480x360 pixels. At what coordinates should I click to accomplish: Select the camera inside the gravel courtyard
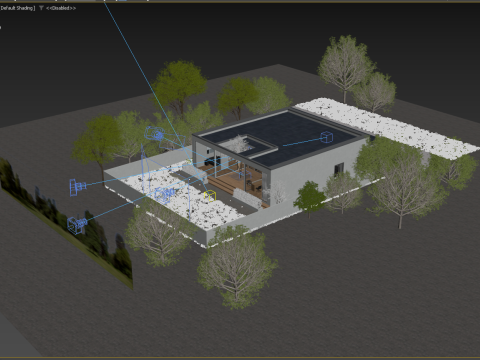(x=164, y=194)
